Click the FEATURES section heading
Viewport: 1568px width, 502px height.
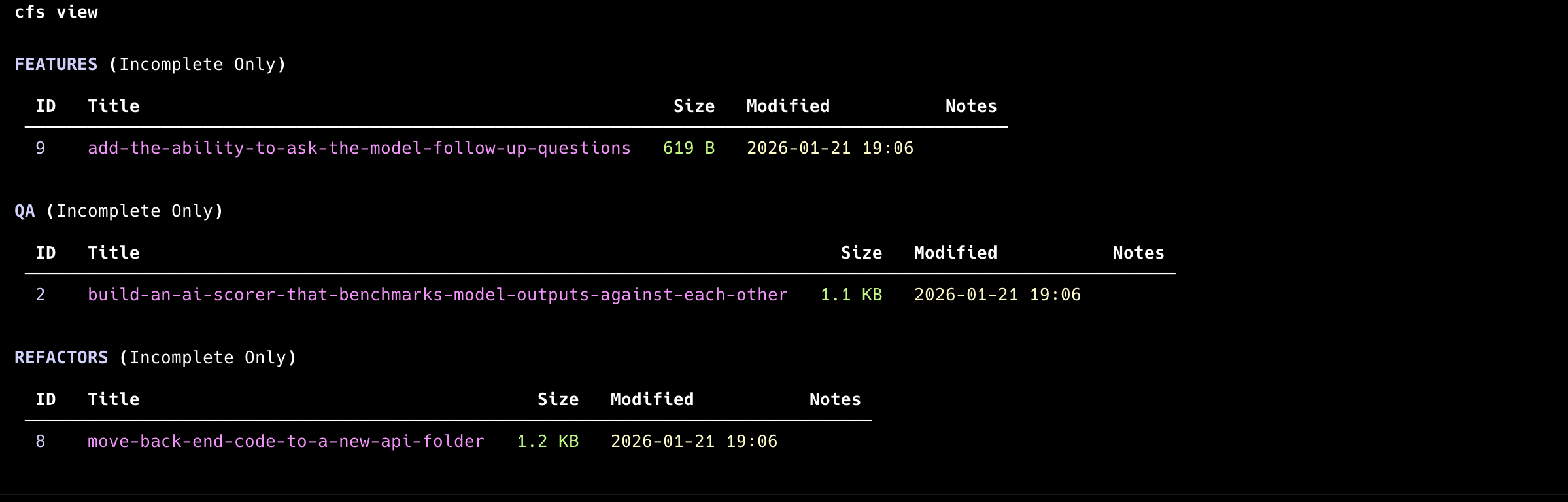(56, 65)
